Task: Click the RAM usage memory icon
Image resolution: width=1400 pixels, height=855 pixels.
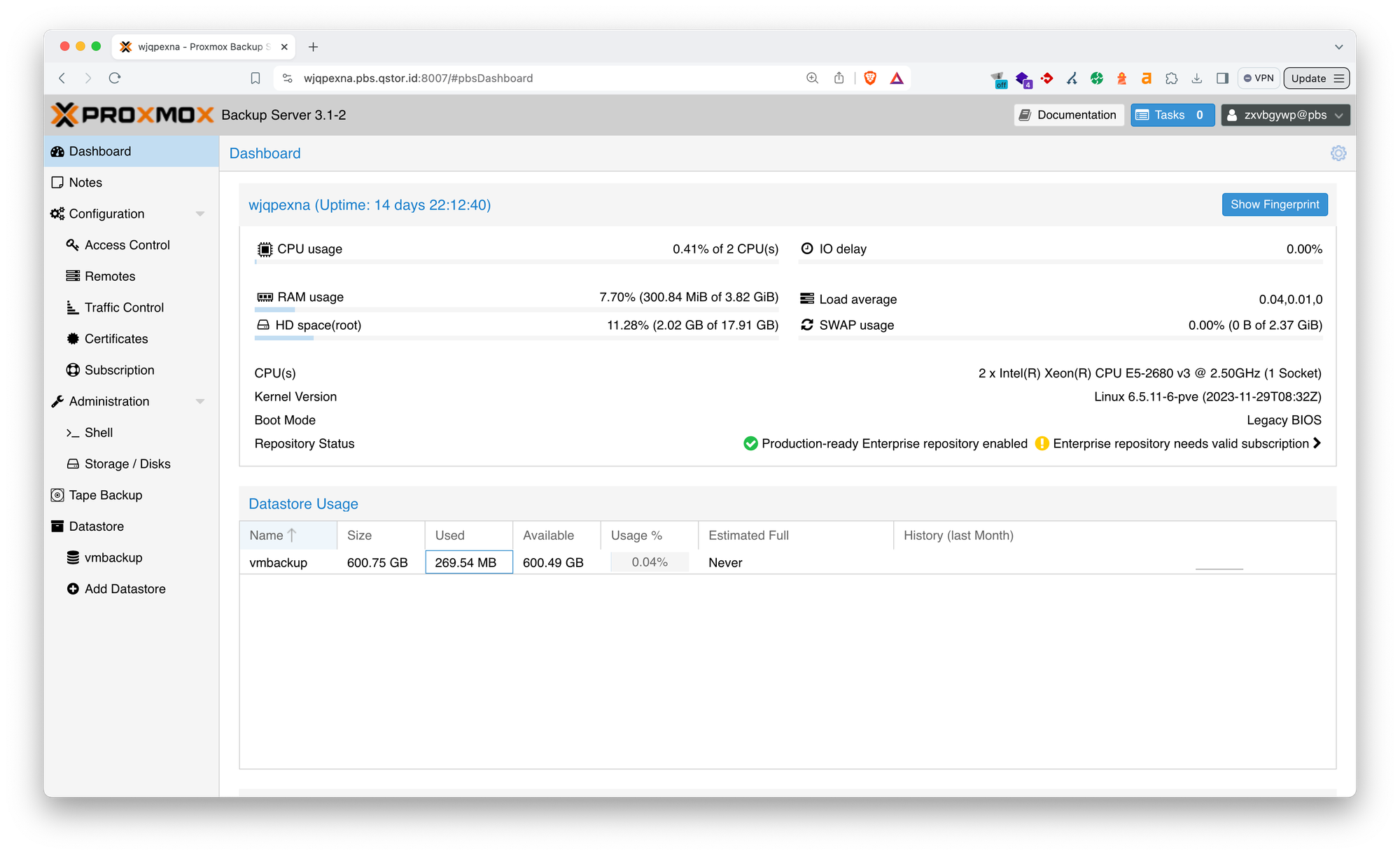Action: 265,297
